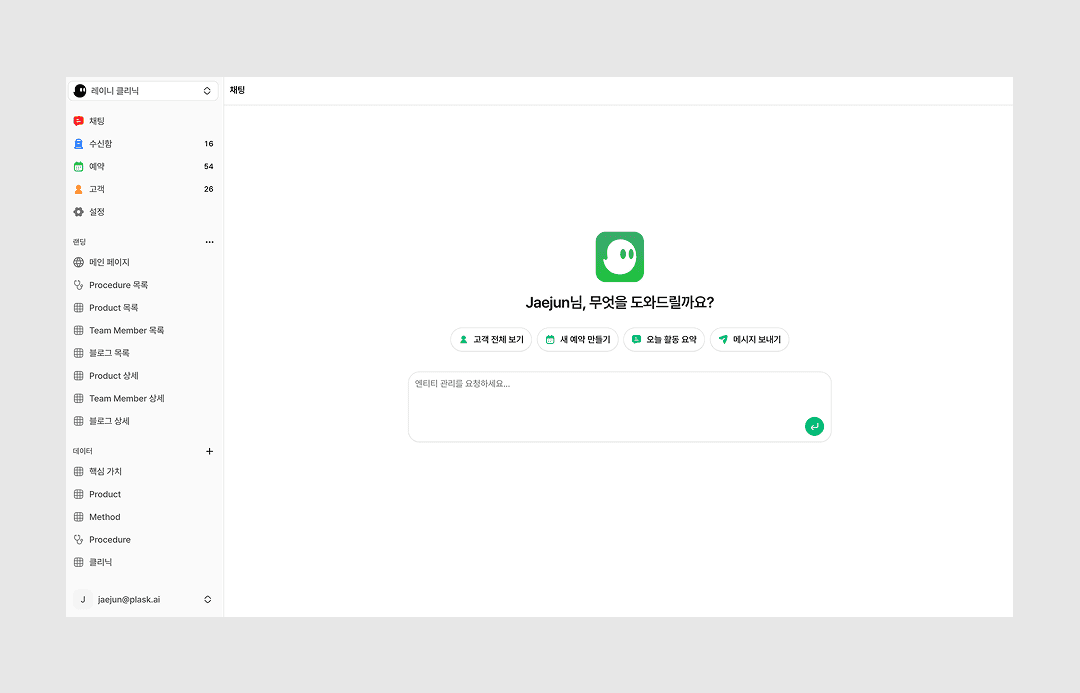Open Procedure 목록 page

(143, 285)
